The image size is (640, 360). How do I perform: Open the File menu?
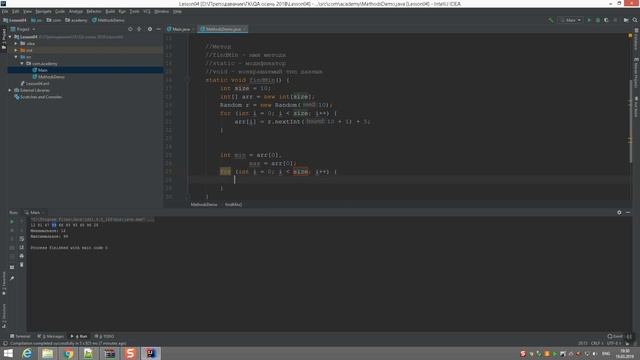coord(4,11)
